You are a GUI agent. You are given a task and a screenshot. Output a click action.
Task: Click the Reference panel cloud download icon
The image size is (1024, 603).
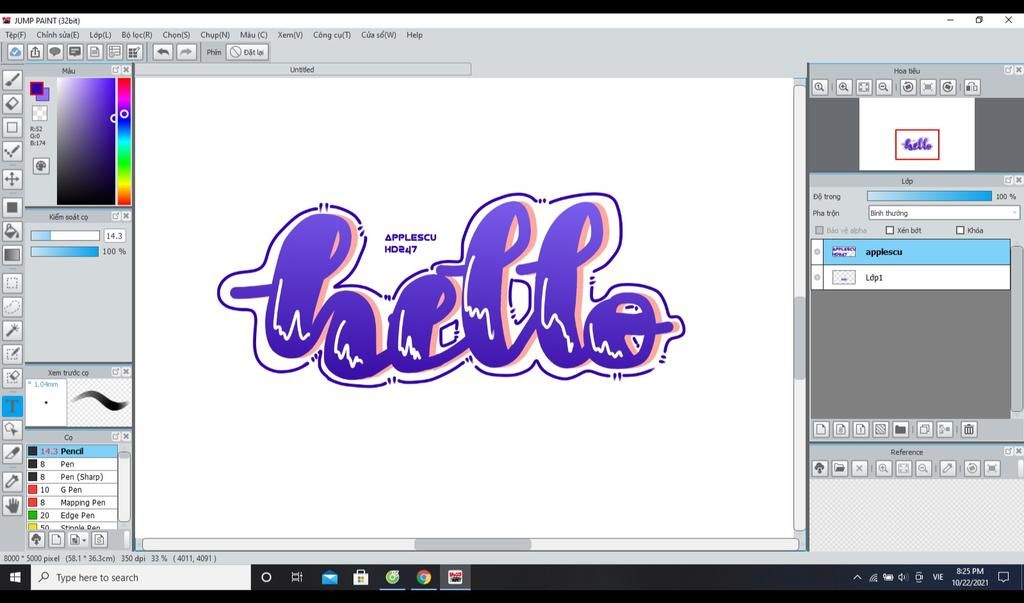[820, 468]
